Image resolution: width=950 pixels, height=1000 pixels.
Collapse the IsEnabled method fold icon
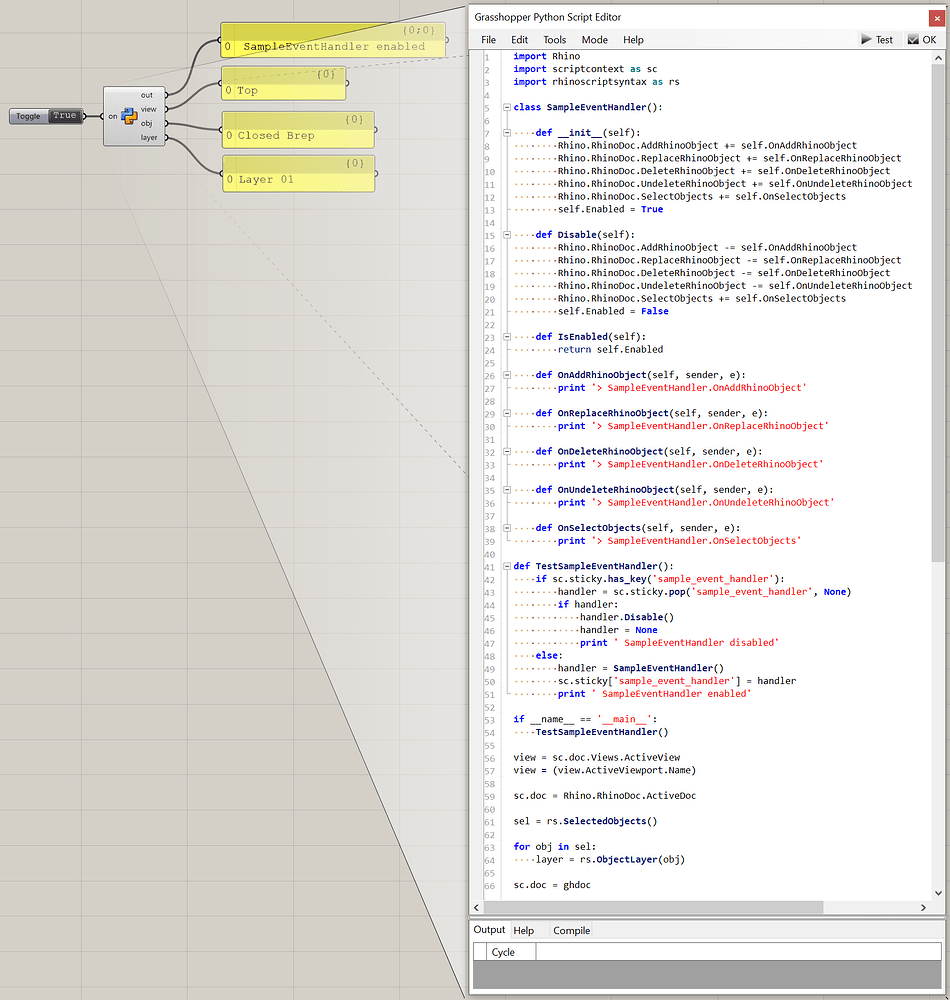point(507,336)
